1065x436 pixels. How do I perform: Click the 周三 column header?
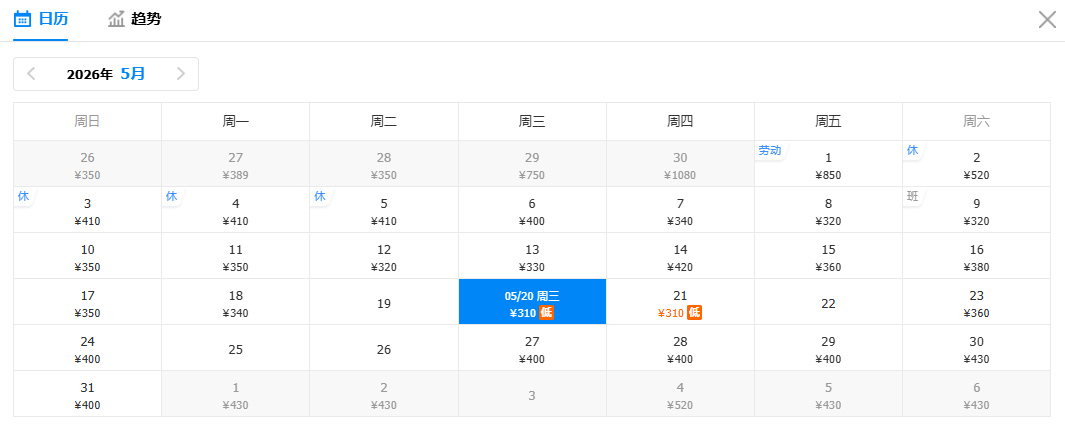point(532,121)
